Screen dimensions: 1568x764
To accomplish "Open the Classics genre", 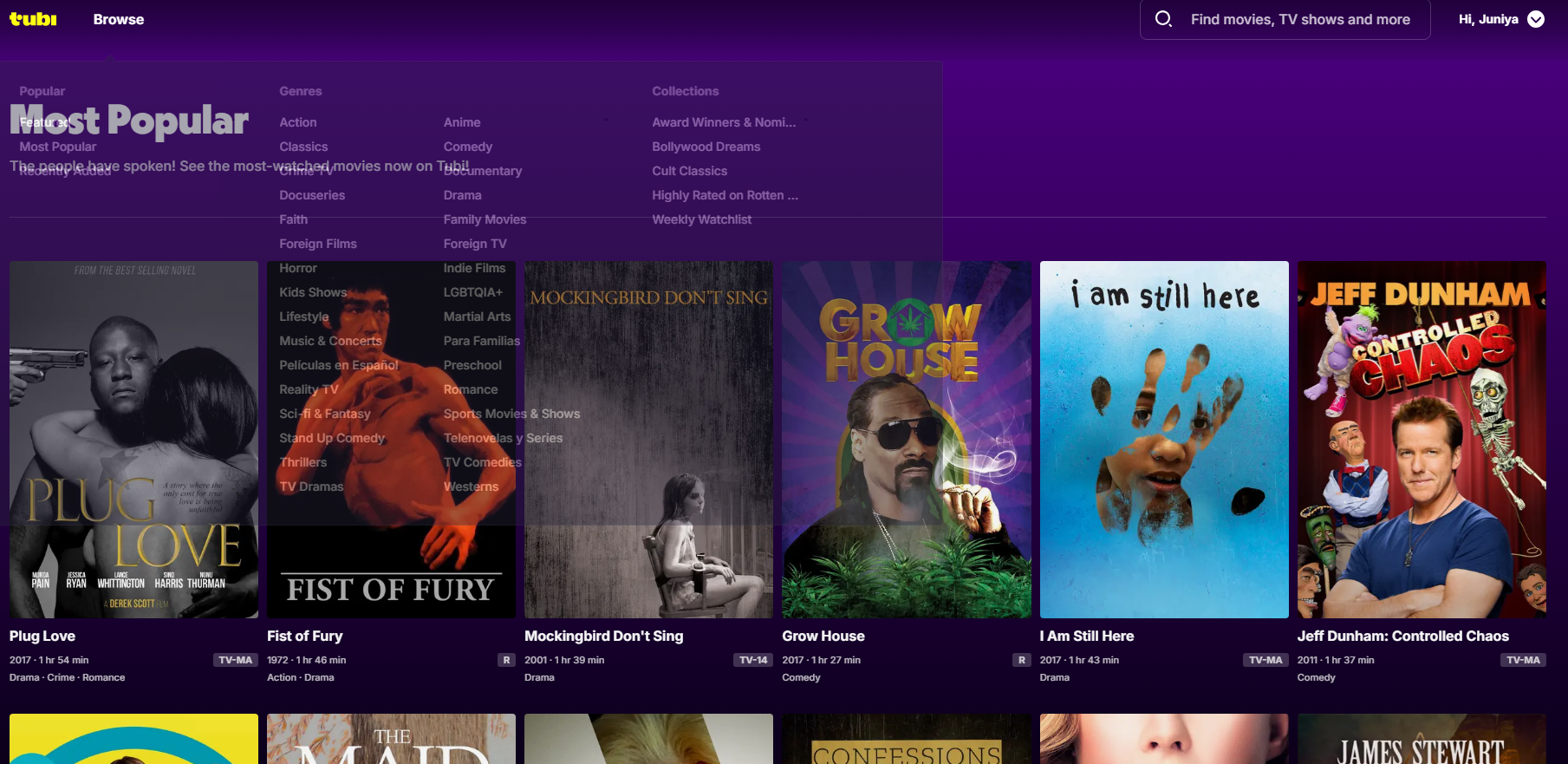I will pos(303,147).
